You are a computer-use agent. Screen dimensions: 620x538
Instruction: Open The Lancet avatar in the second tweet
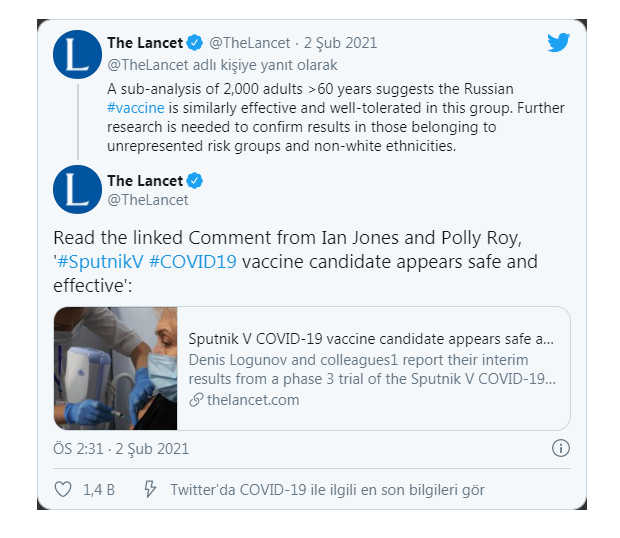click(x=77, y=191)
